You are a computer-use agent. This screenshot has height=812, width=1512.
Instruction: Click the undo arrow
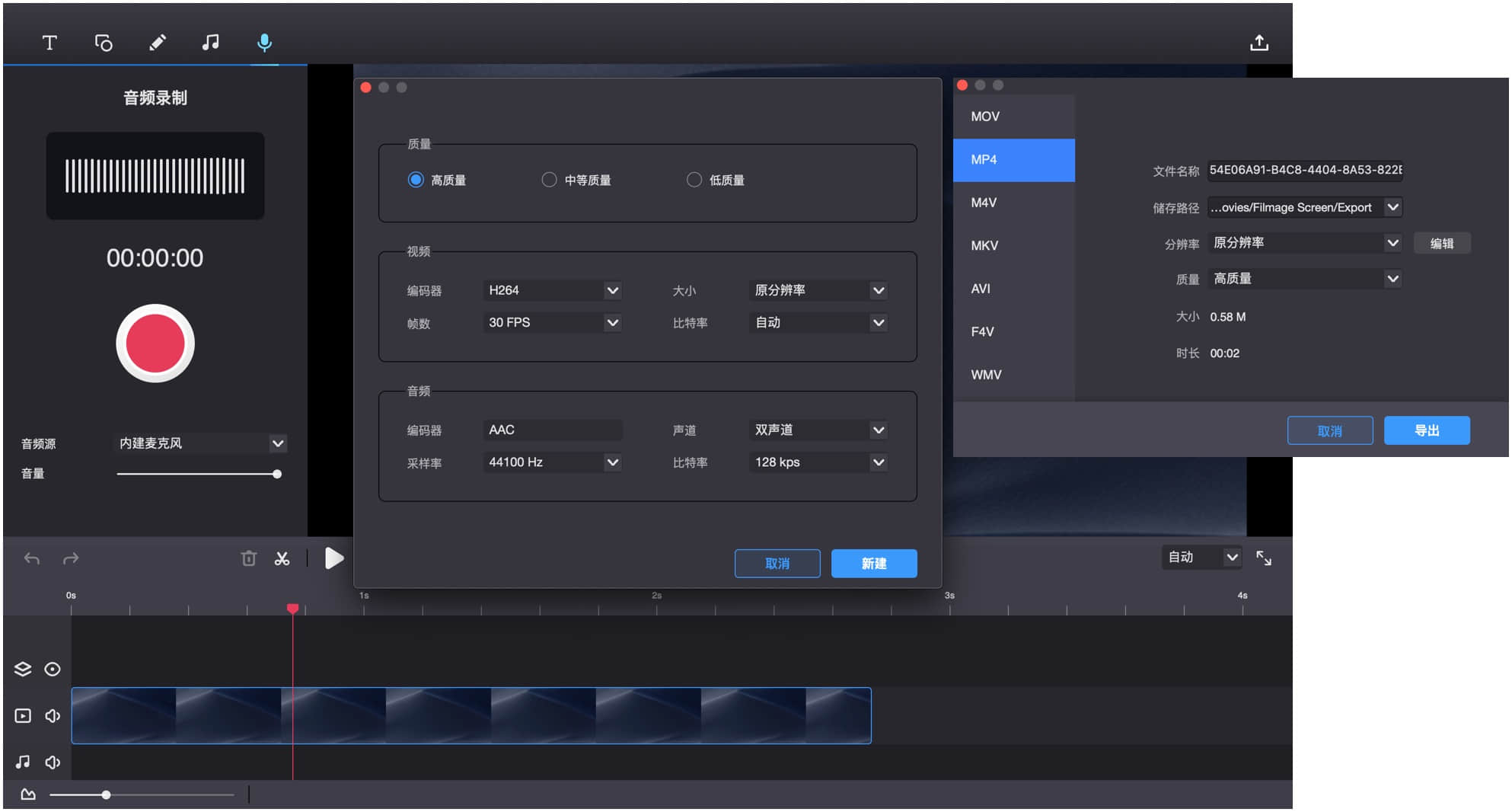click(x=32, y=558)
